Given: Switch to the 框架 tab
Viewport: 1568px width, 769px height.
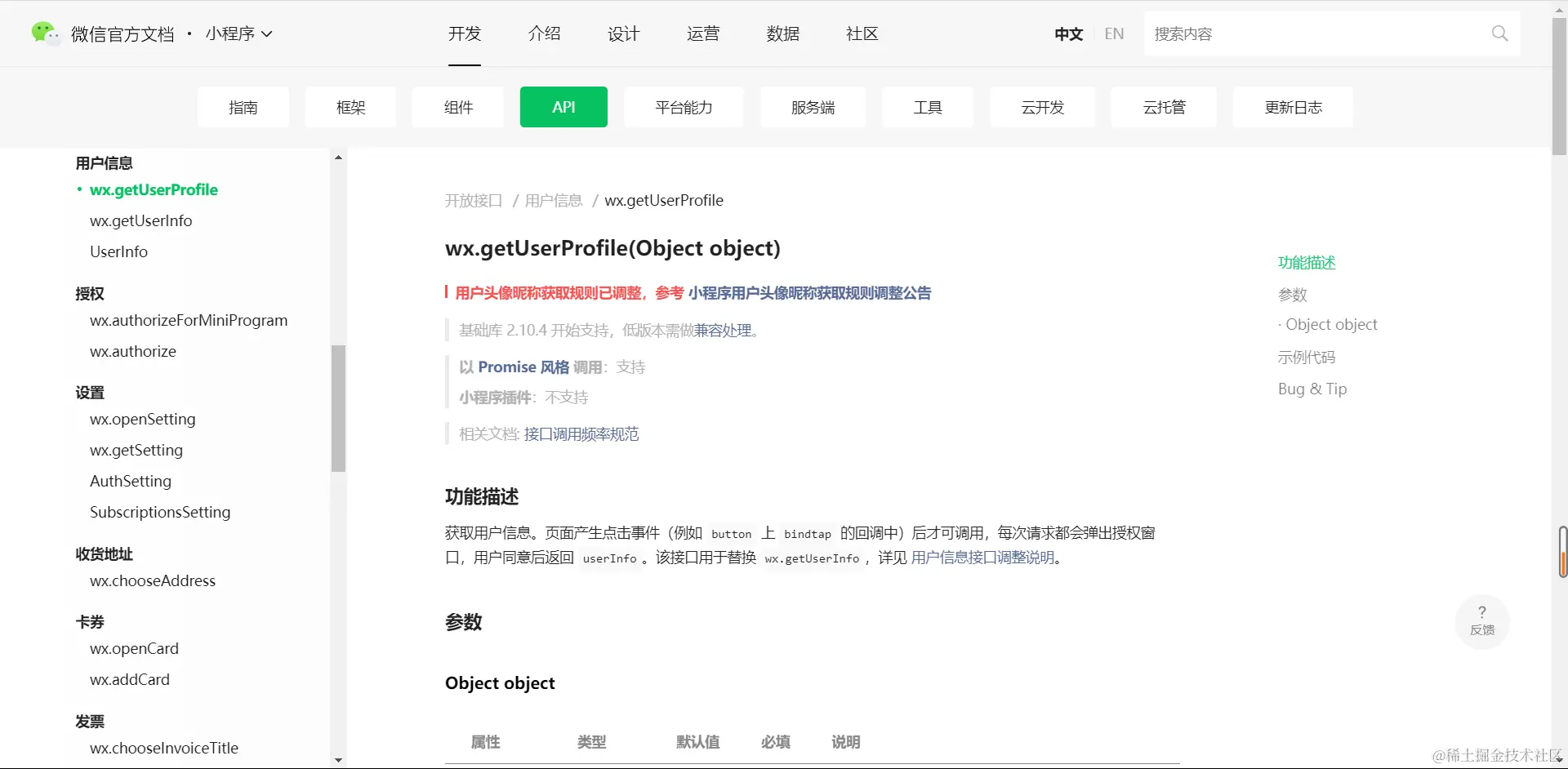Looking at the screenshot, I should 350,107.
